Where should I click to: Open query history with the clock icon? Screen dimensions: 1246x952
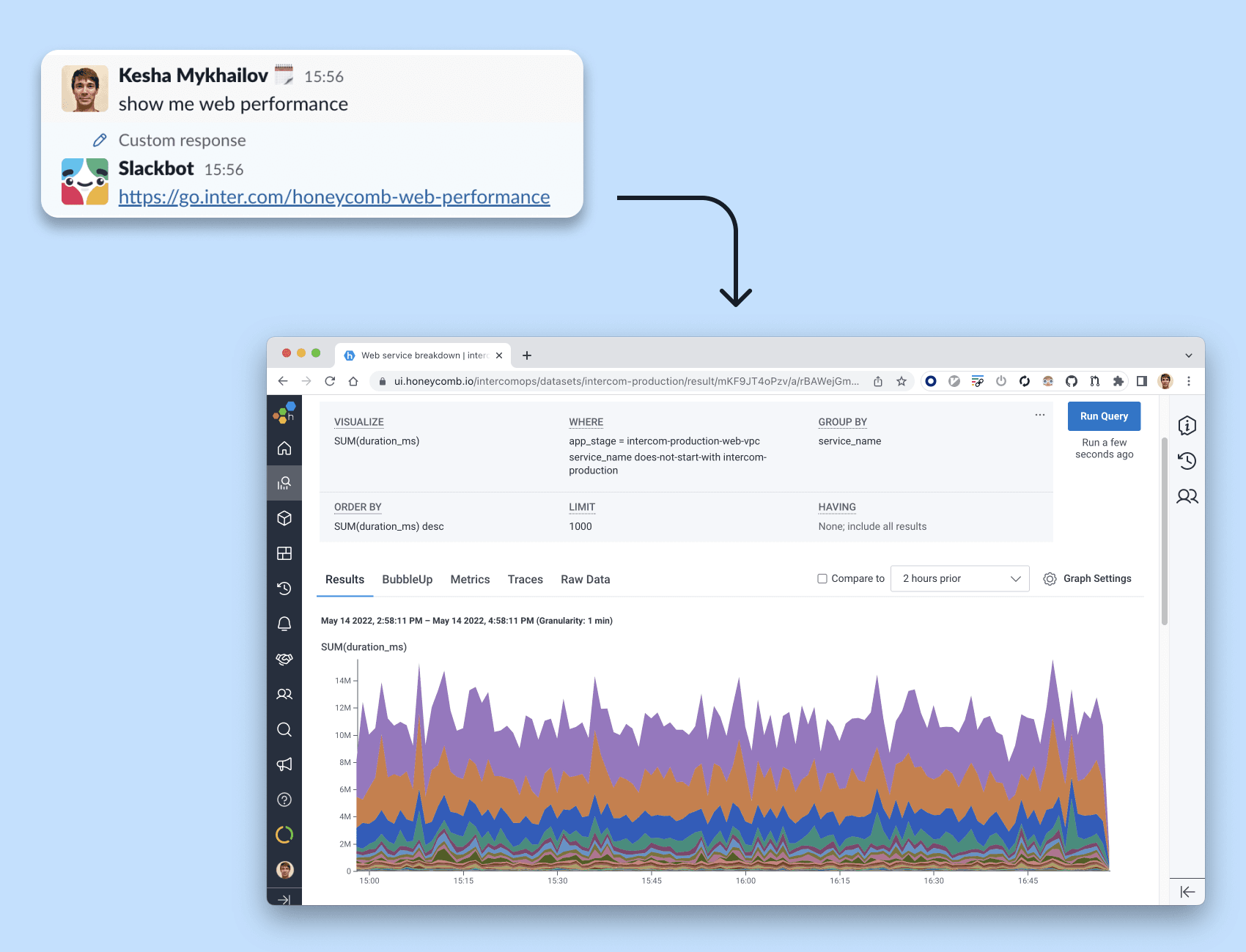point(1187,461)
